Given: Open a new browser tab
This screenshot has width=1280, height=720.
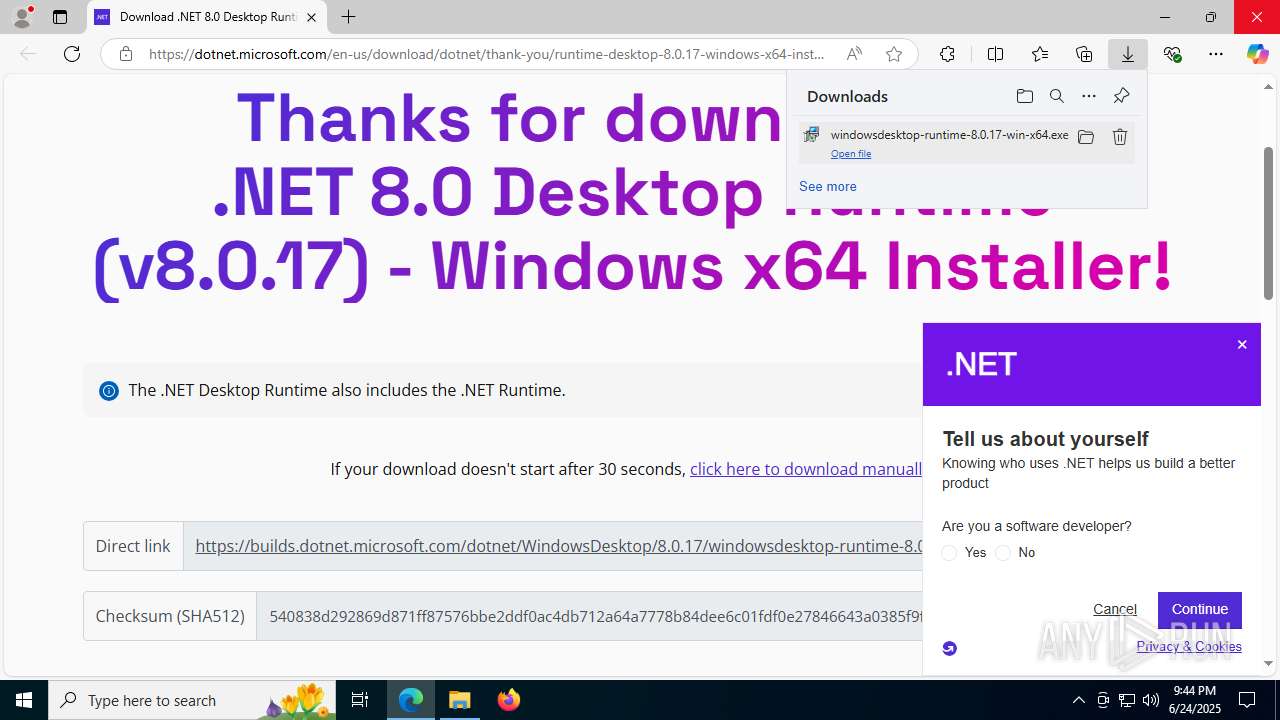Looking at the screenshot, I should 348,17.
